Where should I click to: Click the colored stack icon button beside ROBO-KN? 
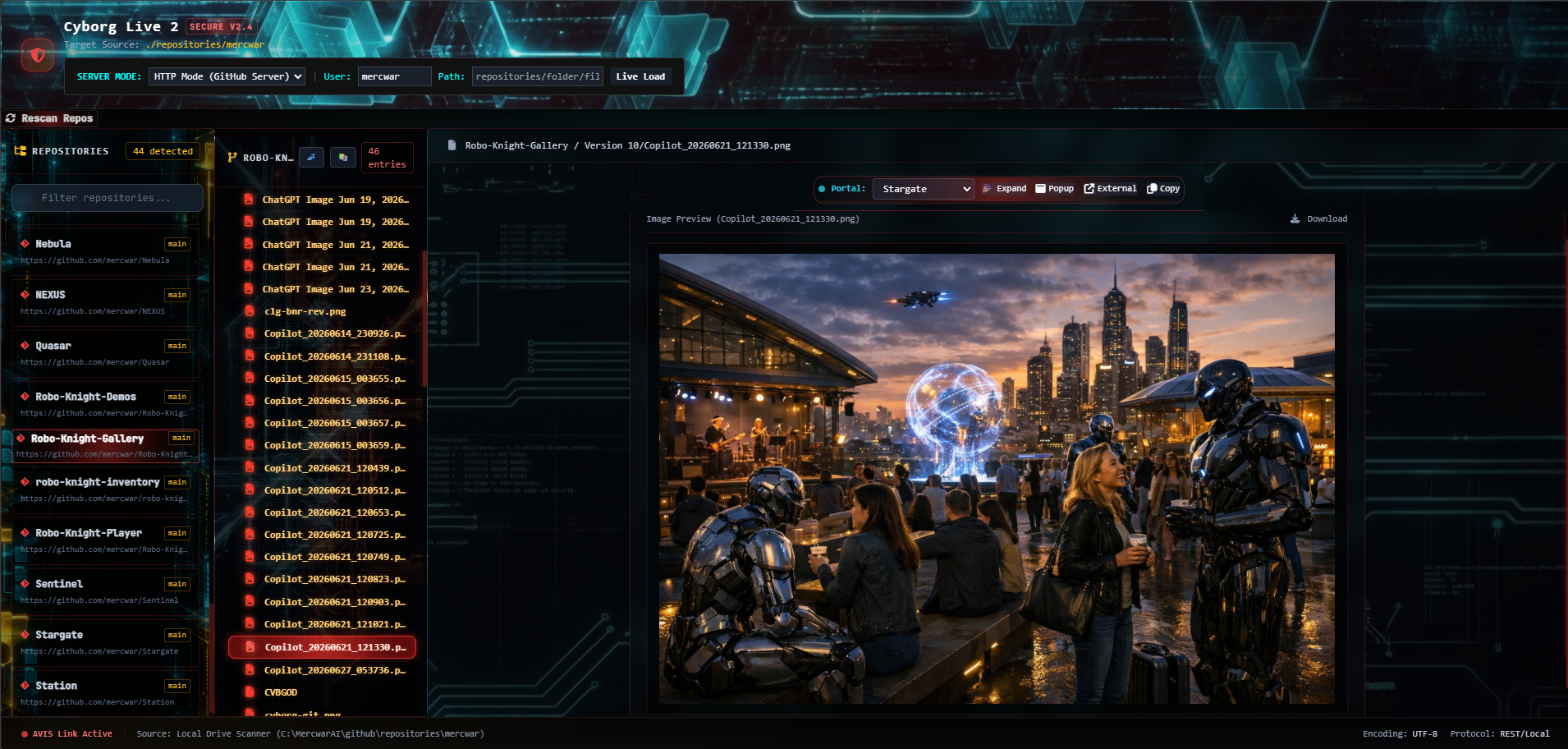point(343,157)
